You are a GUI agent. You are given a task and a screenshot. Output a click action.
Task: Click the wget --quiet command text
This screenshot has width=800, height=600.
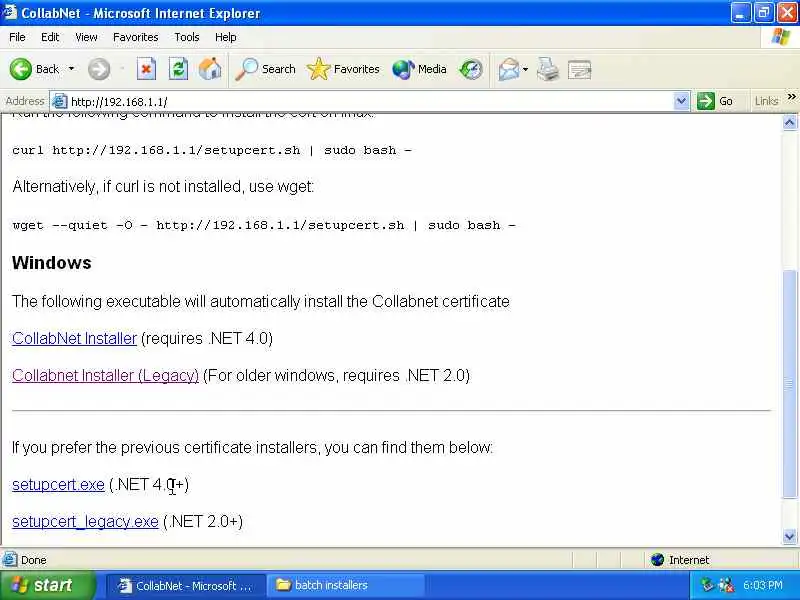tap(264, 225)
